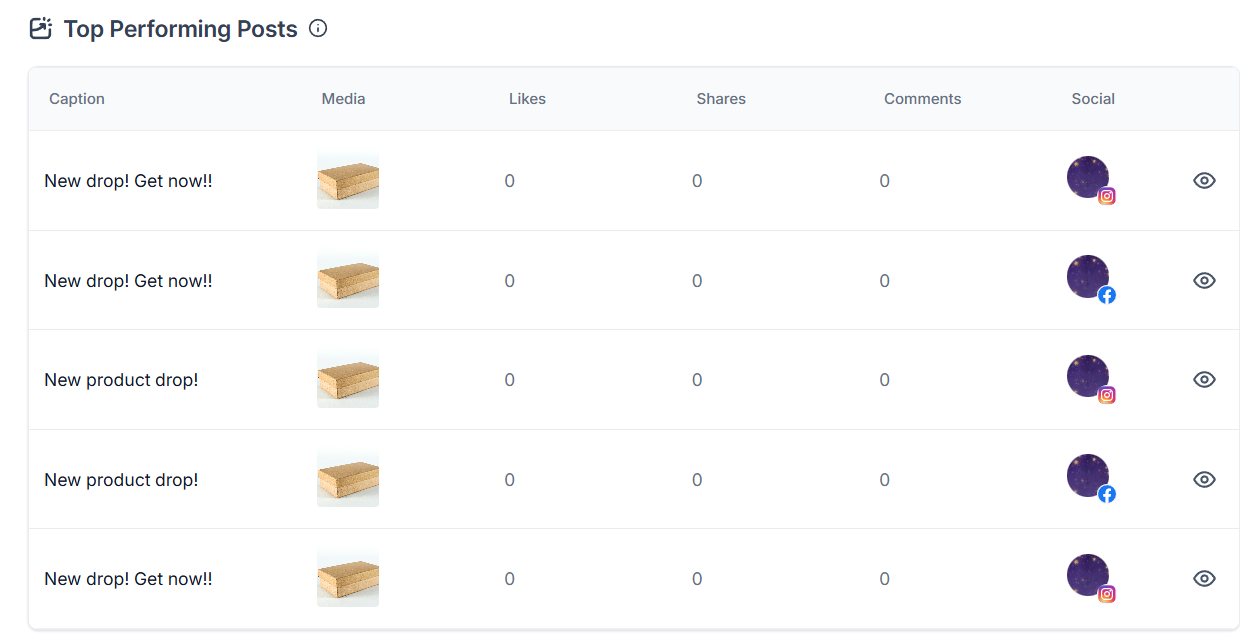Open the Facebook account avatar in the fourth row
The width and height of the screenshot is (1250, 643).
click(x=1088, y=476)
